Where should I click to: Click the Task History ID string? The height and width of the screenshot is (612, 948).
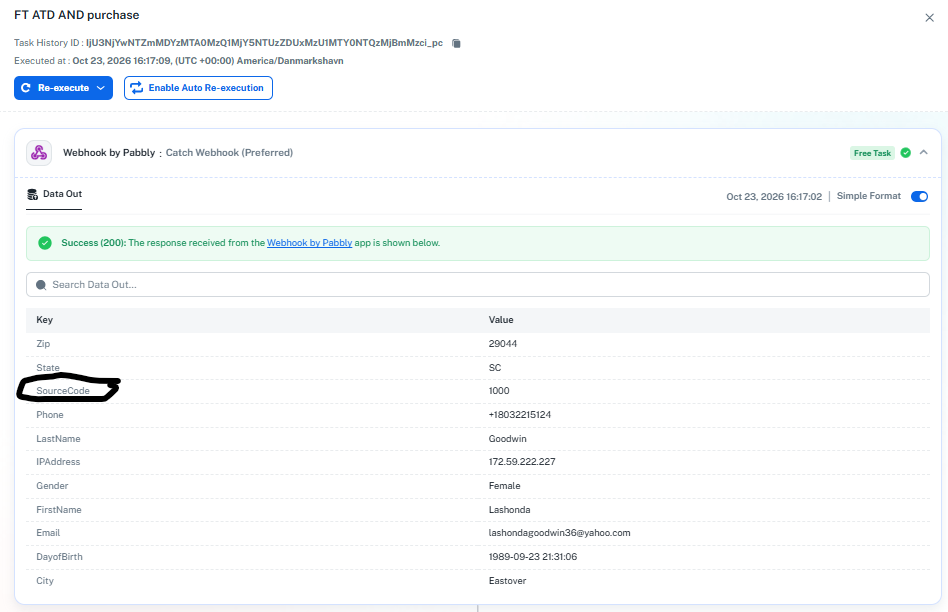264,43
